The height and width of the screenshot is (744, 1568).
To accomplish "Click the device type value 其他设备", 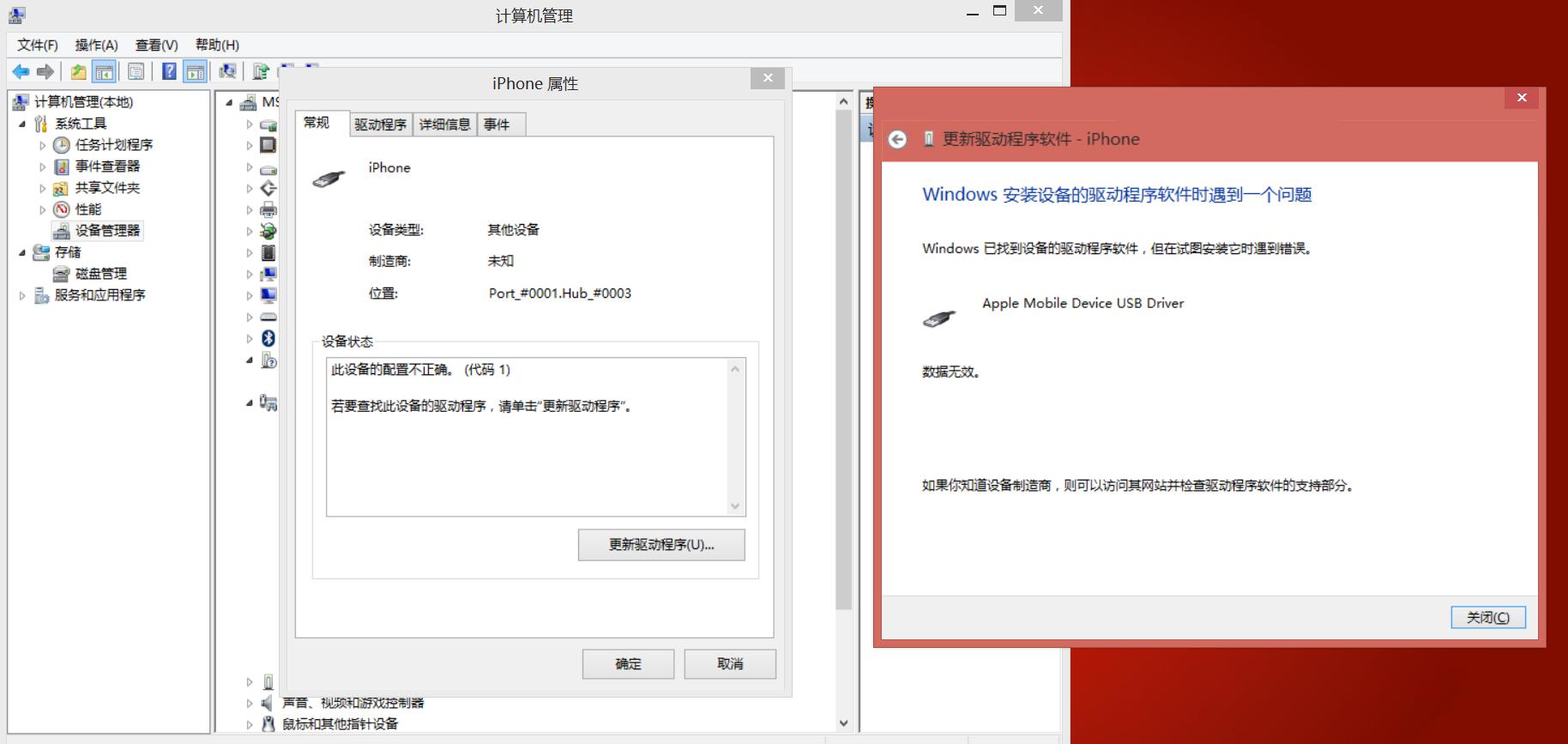I will (514, 230).
